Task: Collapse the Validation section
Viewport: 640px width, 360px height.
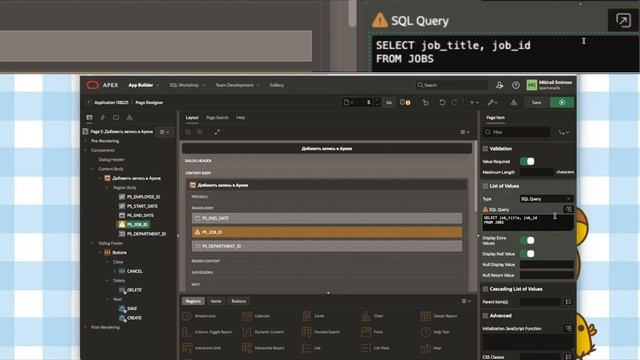Action: (x=485, y=149)
